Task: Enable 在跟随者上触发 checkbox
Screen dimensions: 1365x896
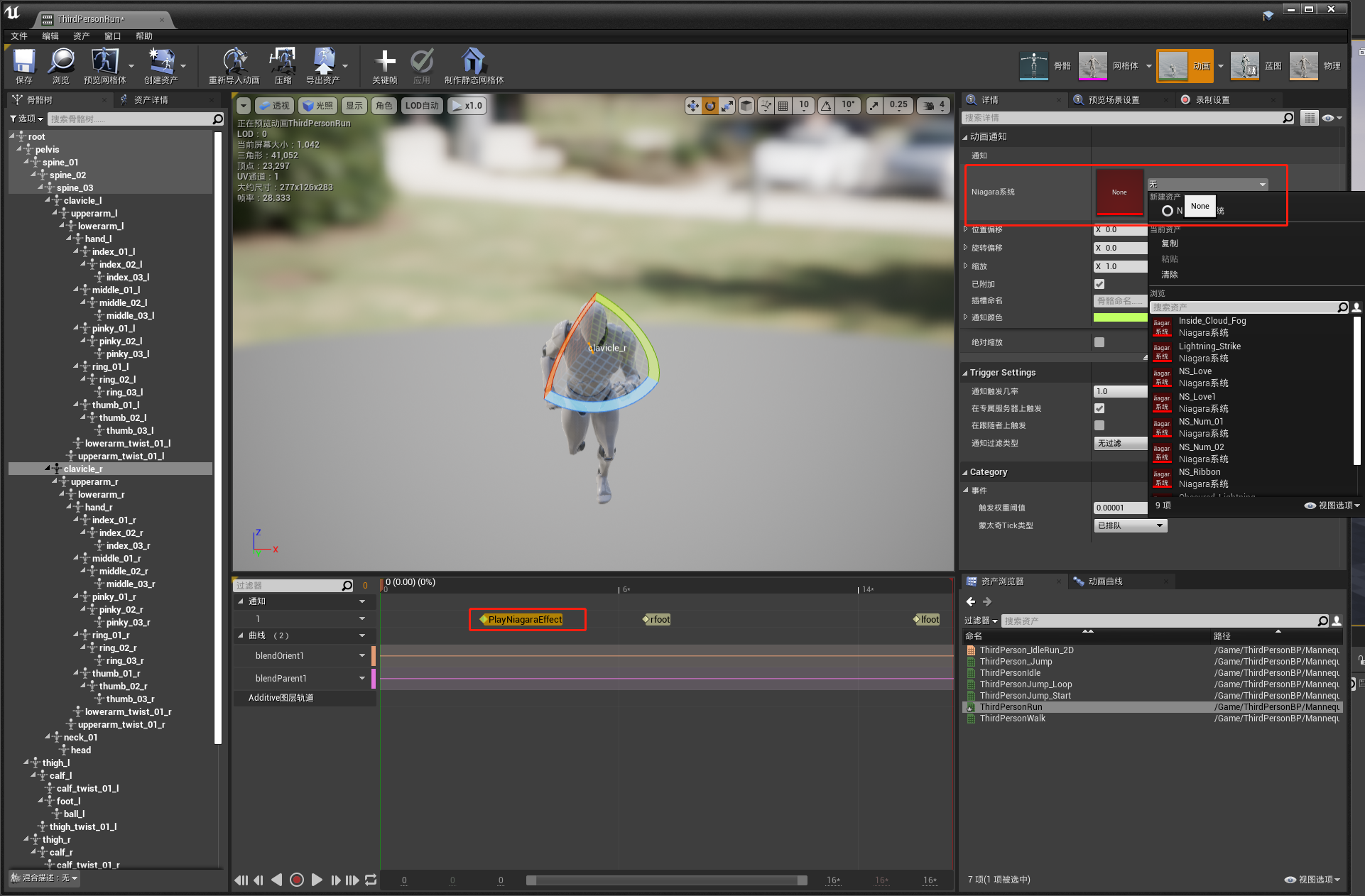Action: click(x=1099, y=425)
